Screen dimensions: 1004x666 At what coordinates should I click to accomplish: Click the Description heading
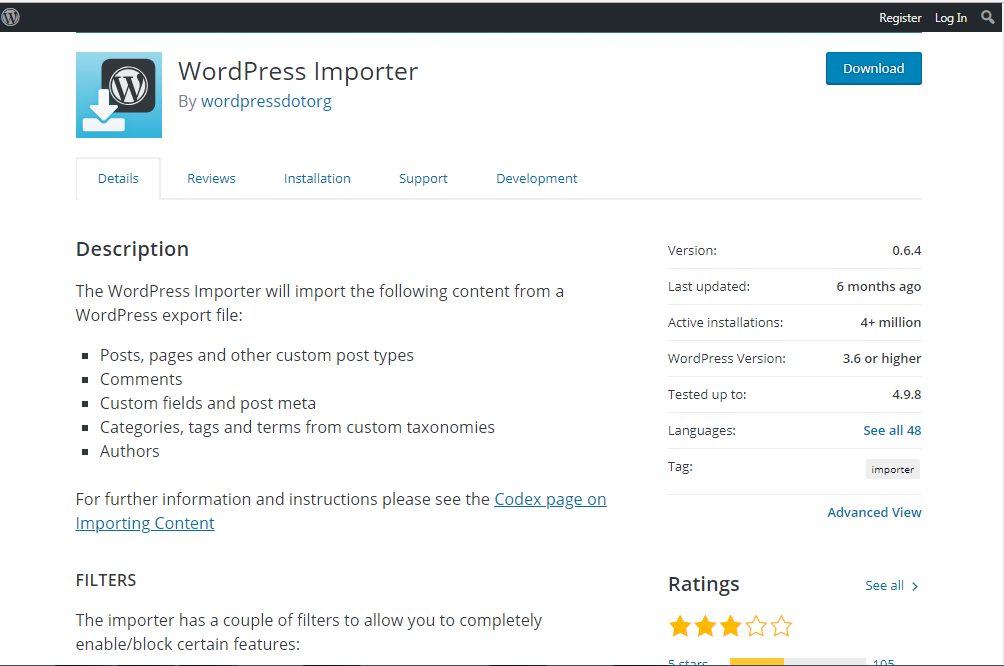click(x=133, y=248)
